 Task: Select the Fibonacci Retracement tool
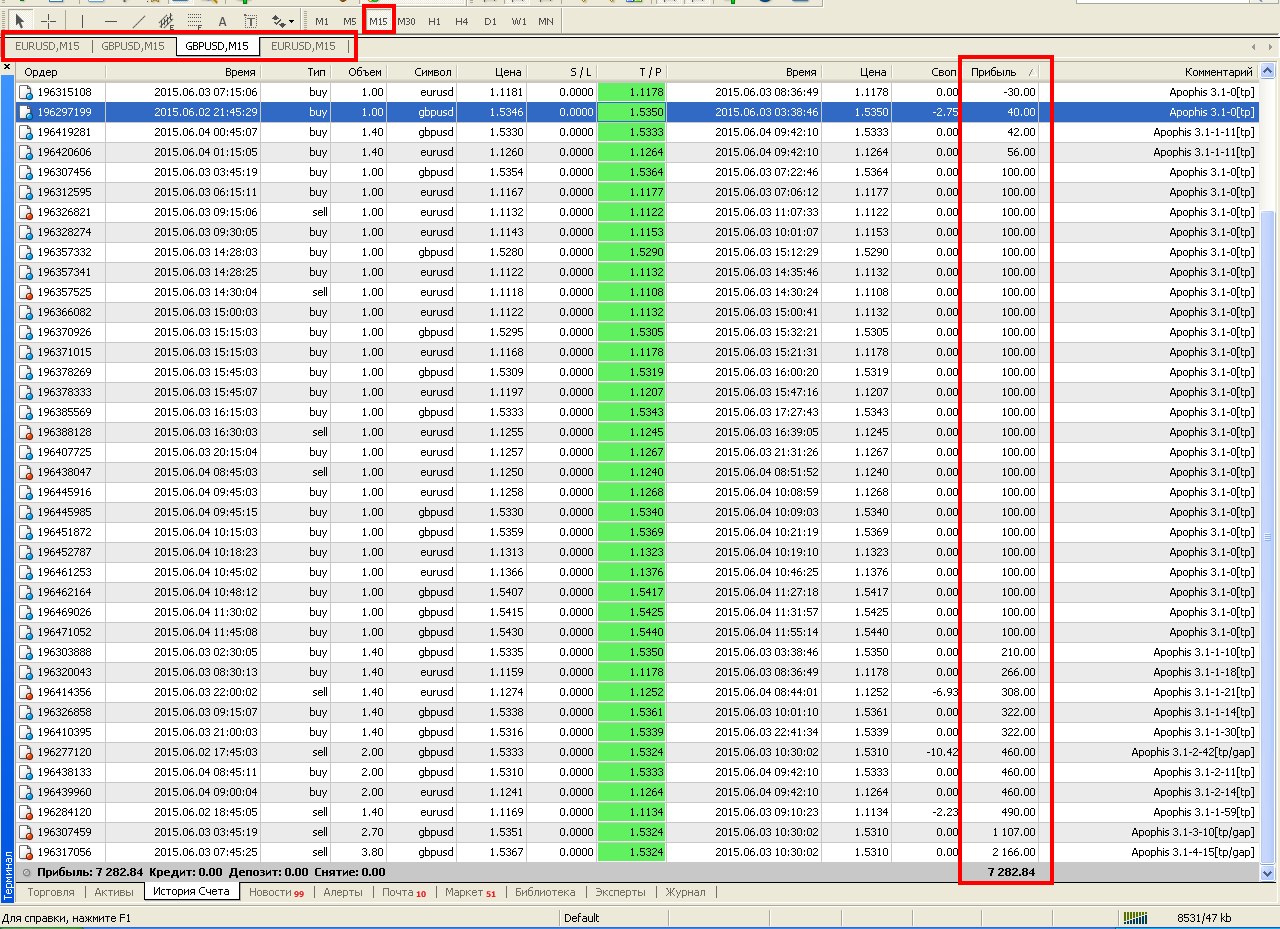(194, 20)
